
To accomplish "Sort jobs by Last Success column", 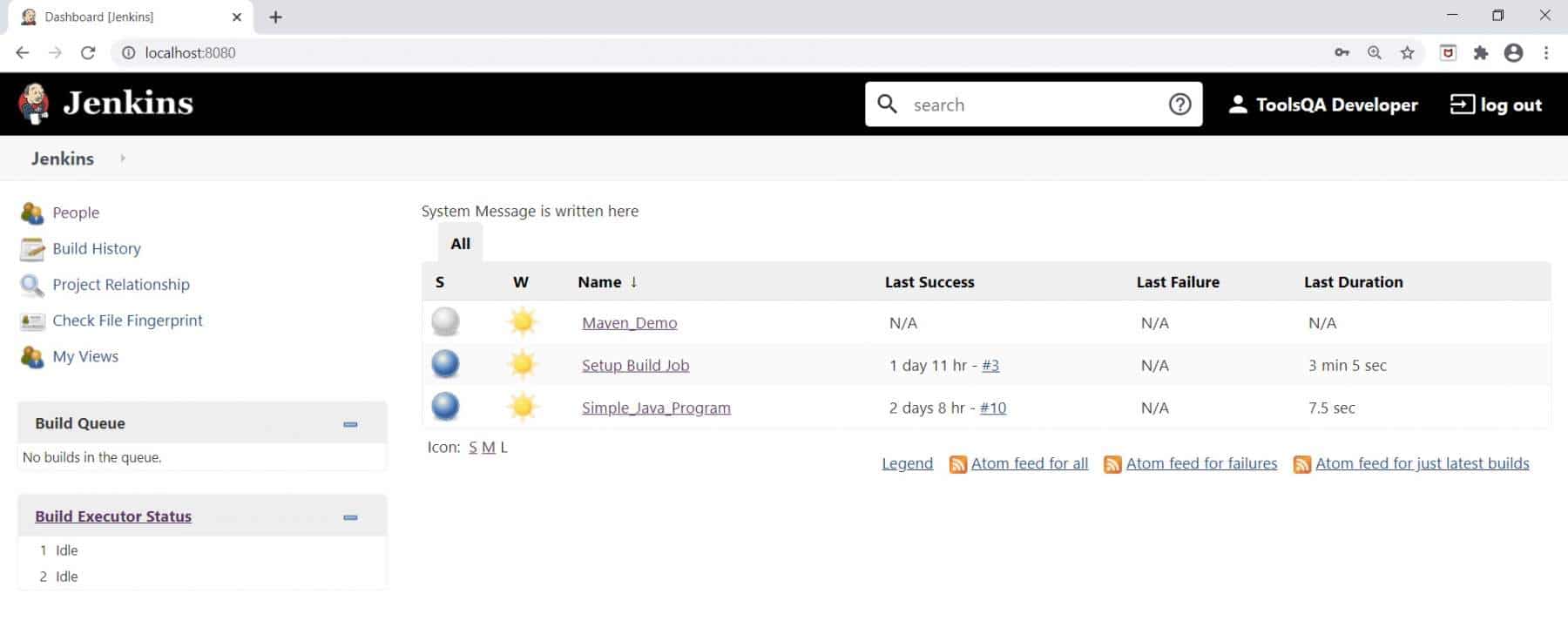I will click(929, 282).
